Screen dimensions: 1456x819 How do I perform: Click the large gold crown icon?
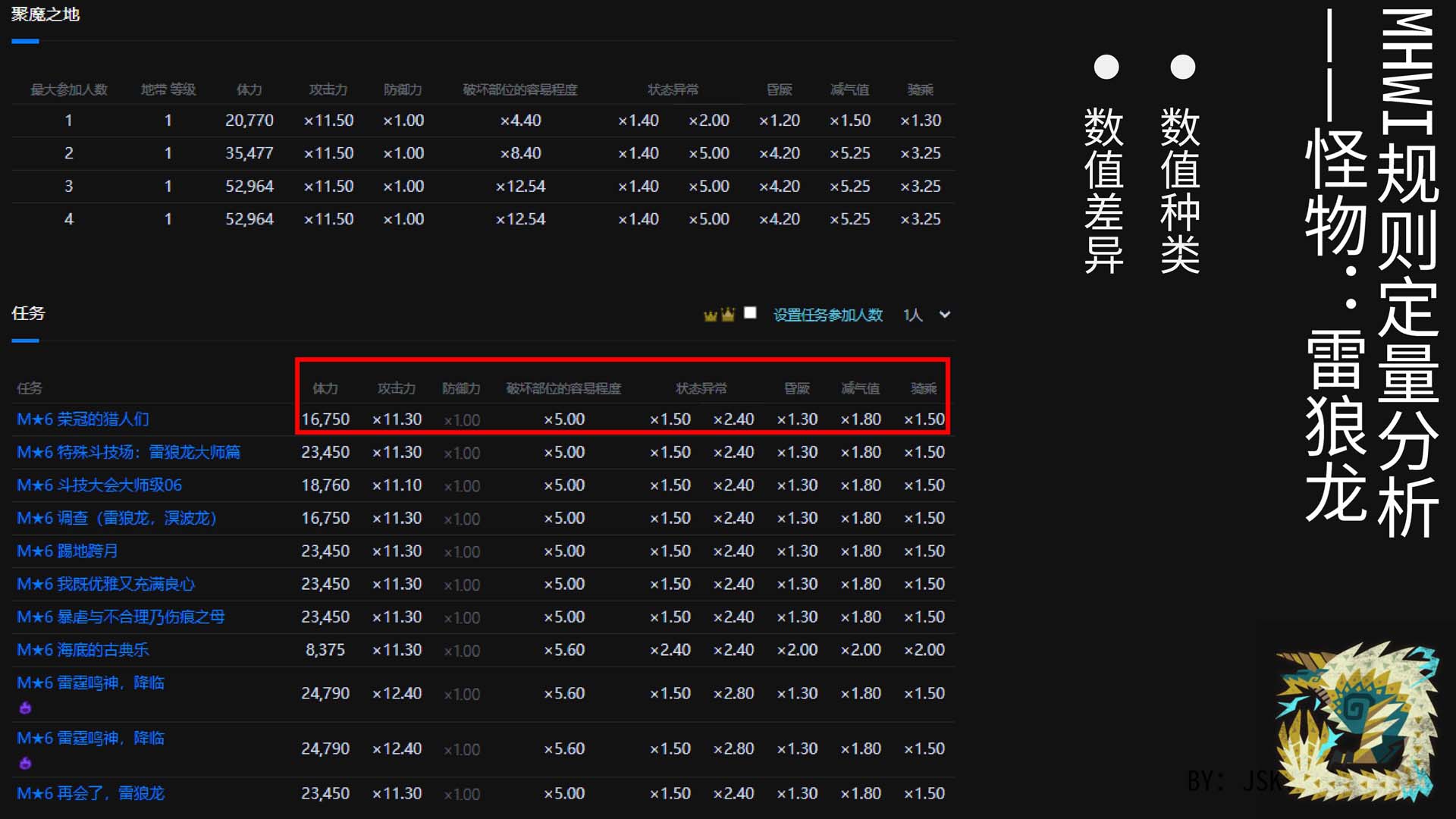click(x=728, y=314)
